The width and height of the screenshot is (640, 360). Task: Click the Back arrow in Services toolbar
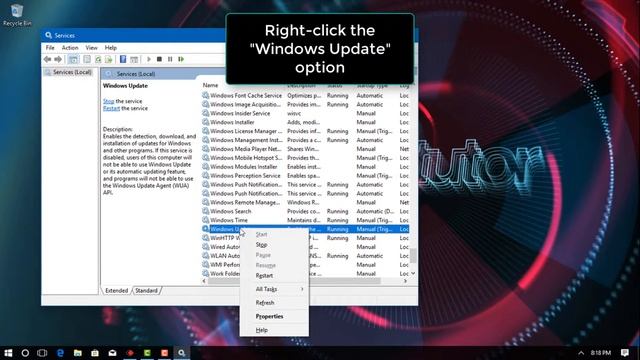pyautogui.click(x=47, y=60)
